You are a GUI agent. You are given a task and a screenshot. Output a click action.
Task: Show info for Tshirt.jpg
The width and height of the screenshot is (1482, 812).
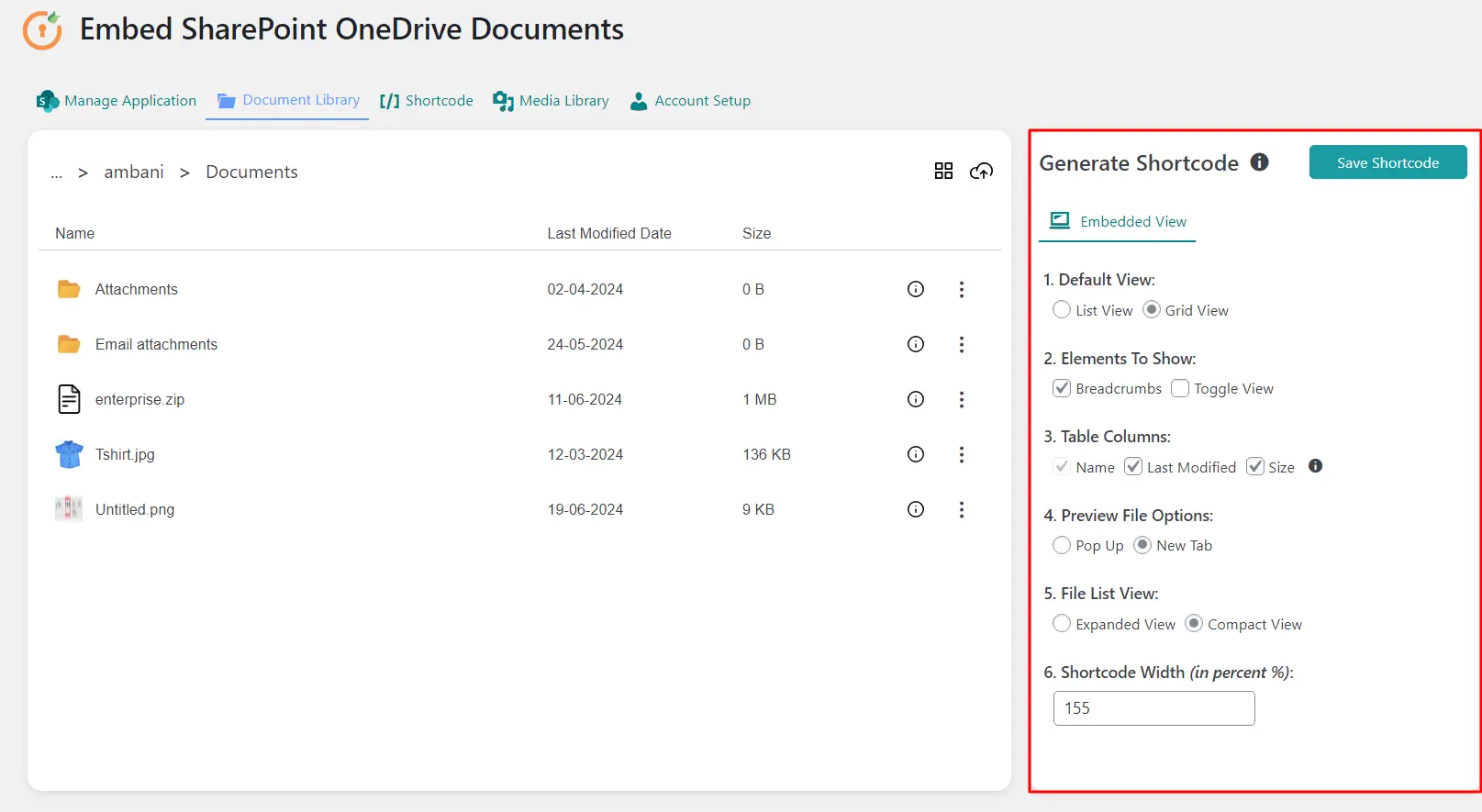click(x=916, y=454)
